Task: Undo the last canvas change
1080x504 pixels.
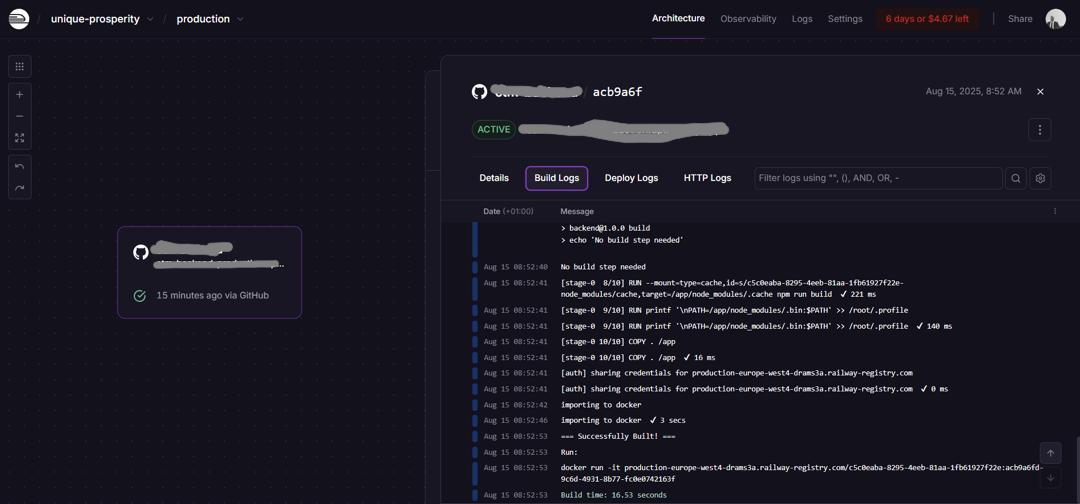Action: pos(20,167)
